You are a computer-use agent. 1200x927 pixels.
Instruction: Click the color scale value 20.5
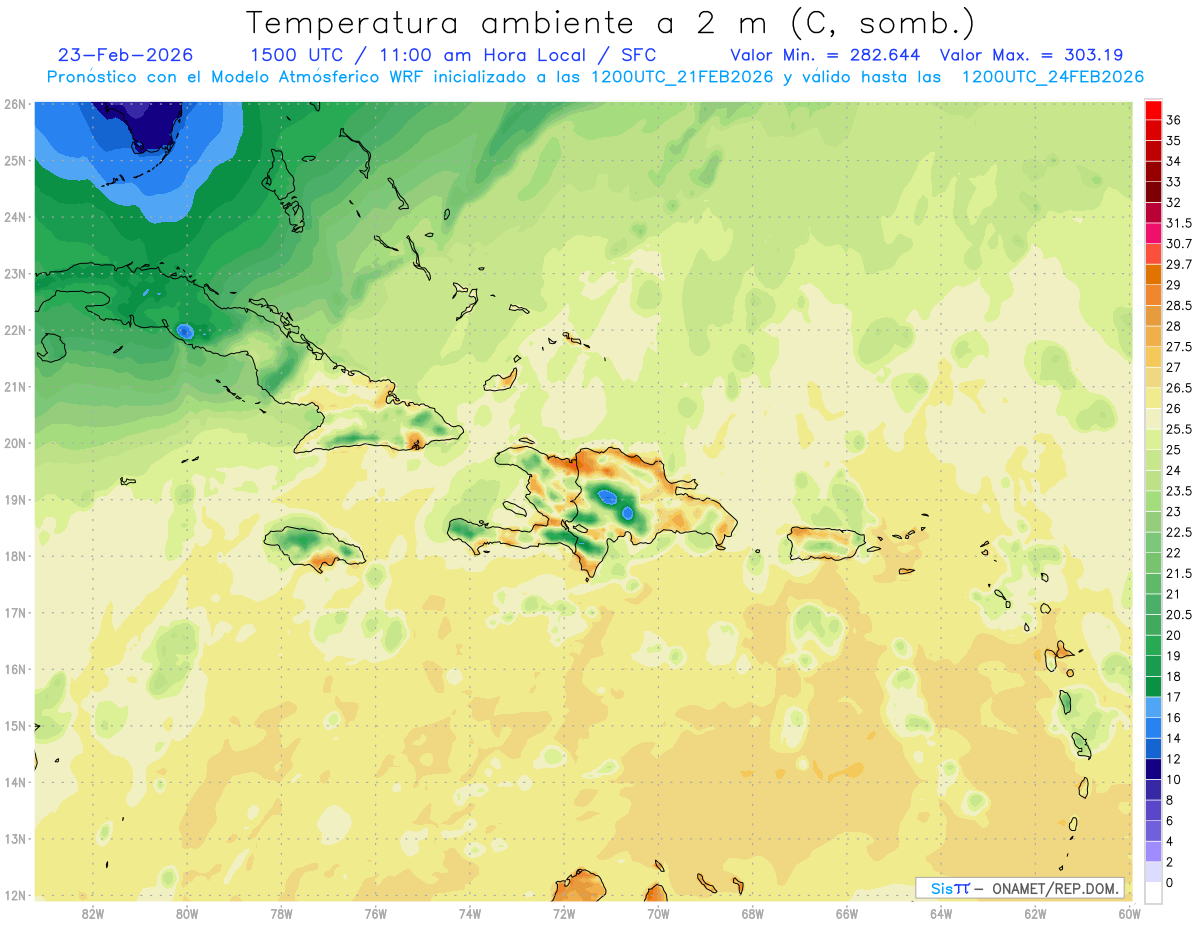click(x=1179, y=615)
